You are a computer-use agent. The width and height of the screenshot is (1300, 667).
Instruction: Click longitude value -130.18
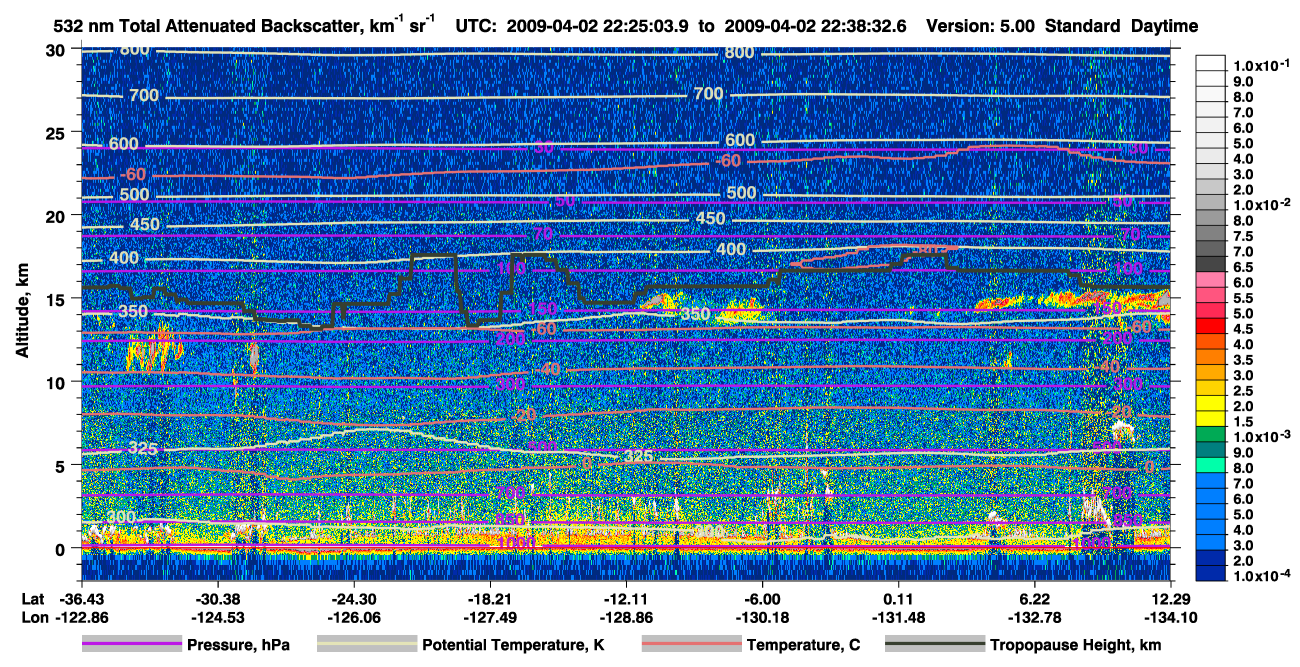click(762, 618)
